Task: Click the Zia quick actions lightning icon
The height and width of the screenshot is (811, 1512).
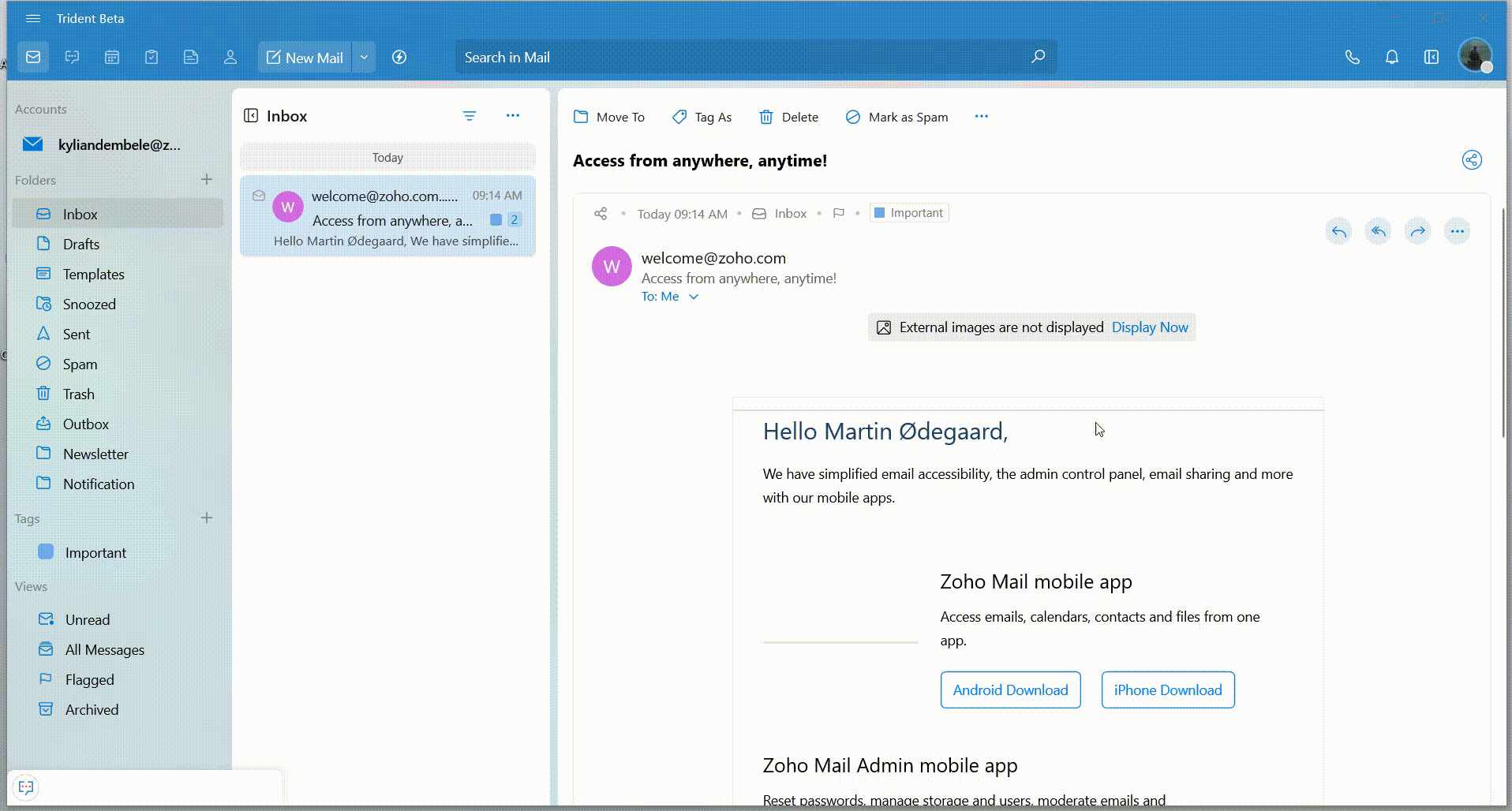Action: coord(399,57)
